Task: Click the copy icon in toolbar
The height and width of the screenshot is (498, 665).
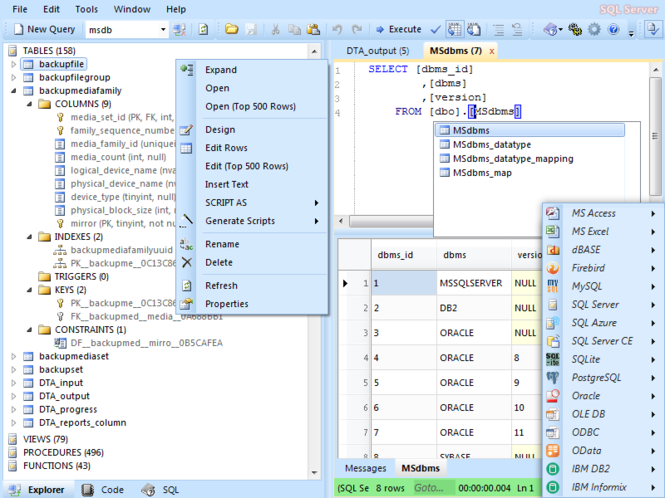Action: click(294, 29)
